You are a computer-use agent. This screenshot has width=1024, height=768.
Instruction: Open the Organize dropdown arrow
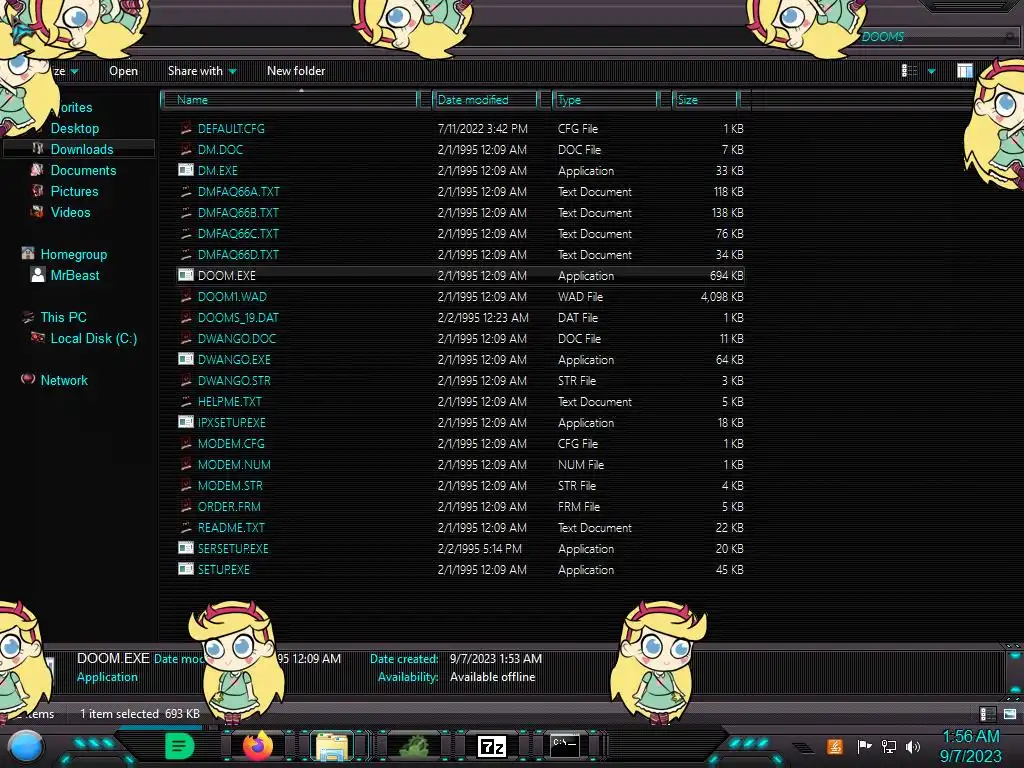click(x=74, y=71)
